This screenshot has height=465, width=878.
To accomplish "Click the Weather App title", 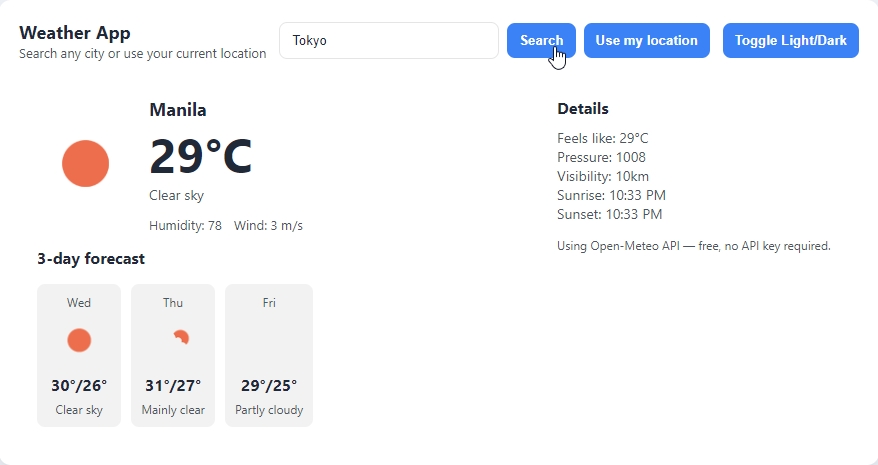I will 75,33.
